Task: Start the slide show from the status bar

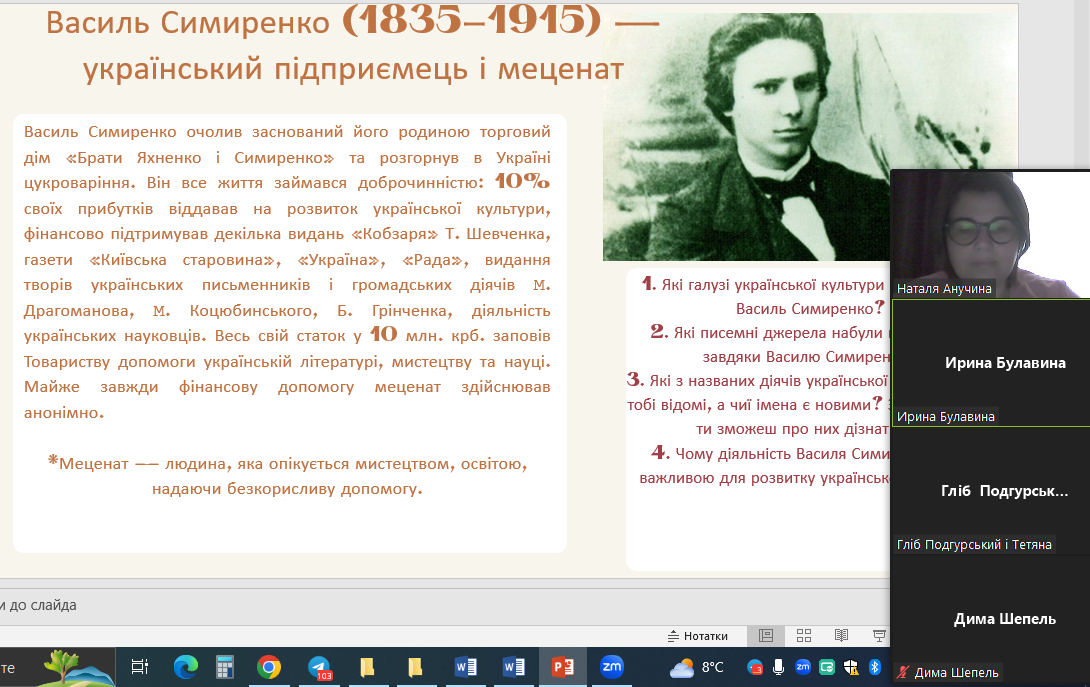Action: click(879, 636)
